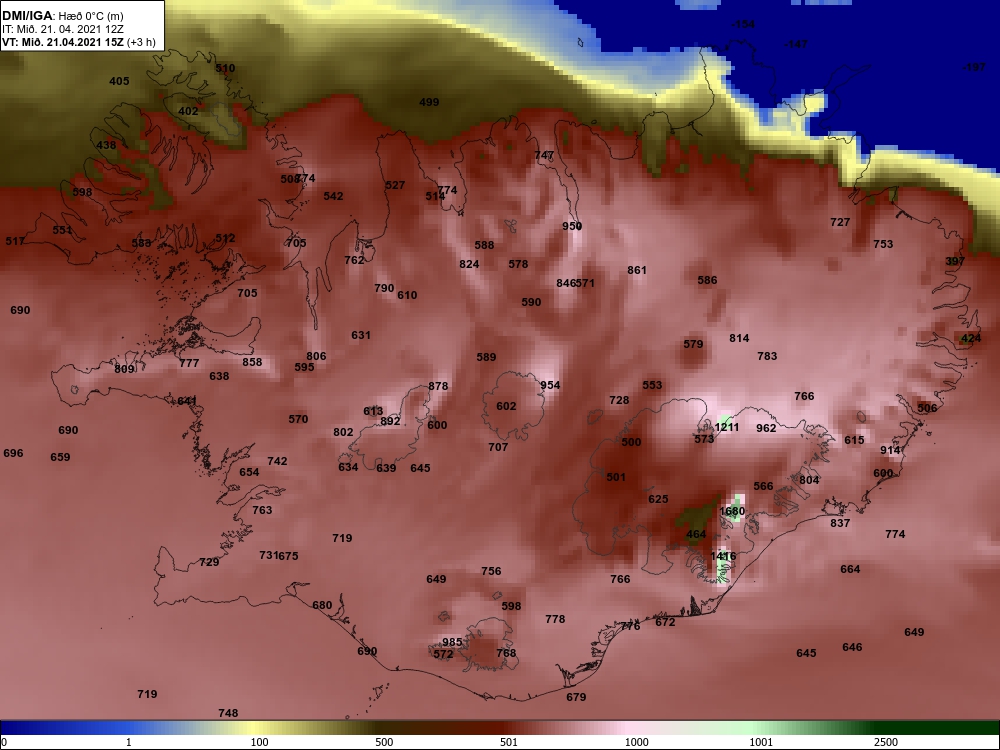Click the 748 value at the bottom left

click(228, 714)
